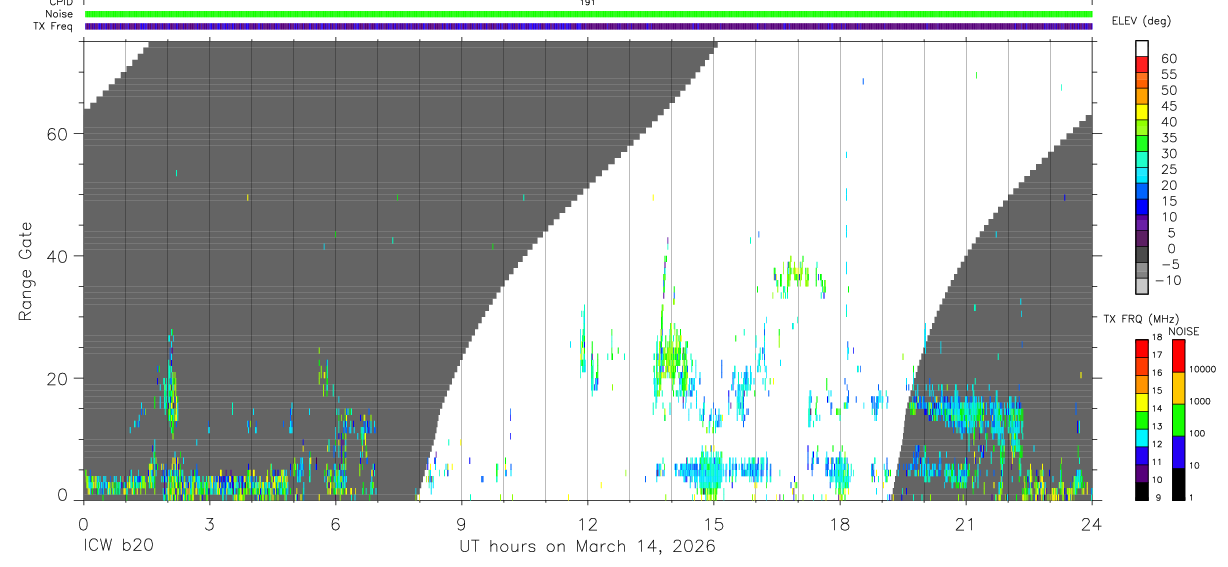The image size is (1228, 567).
Task: Click the 12 tick on the UT hours axis
Action: (x=587, y=523)
